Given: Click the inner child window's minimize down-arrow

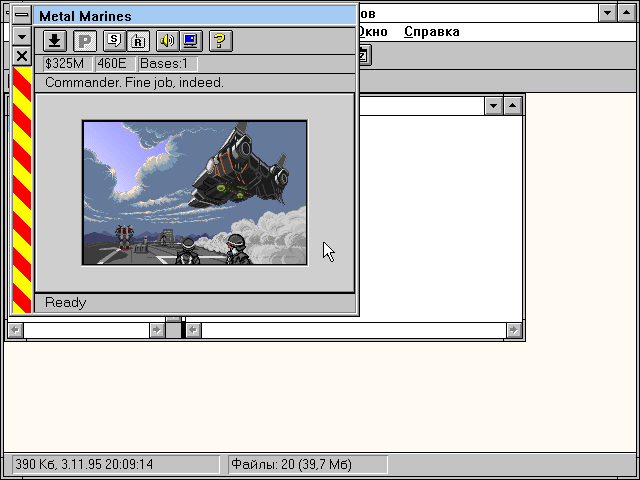Looking at the screenshot, I should click(493, 106).
